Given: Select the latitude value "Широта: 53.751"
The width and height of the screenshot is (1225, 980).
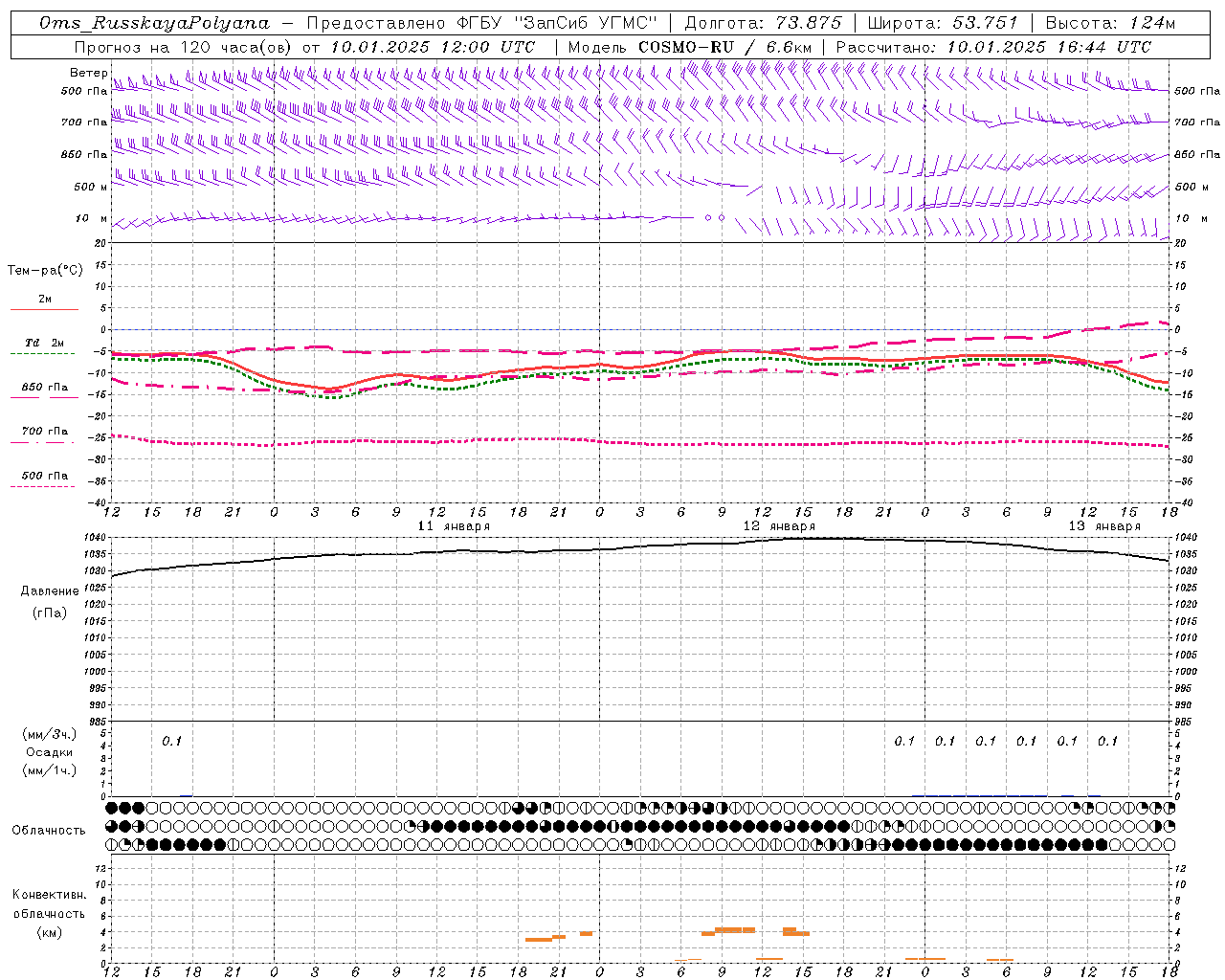Looking at the screenshot, I should [x=943, y=23].
